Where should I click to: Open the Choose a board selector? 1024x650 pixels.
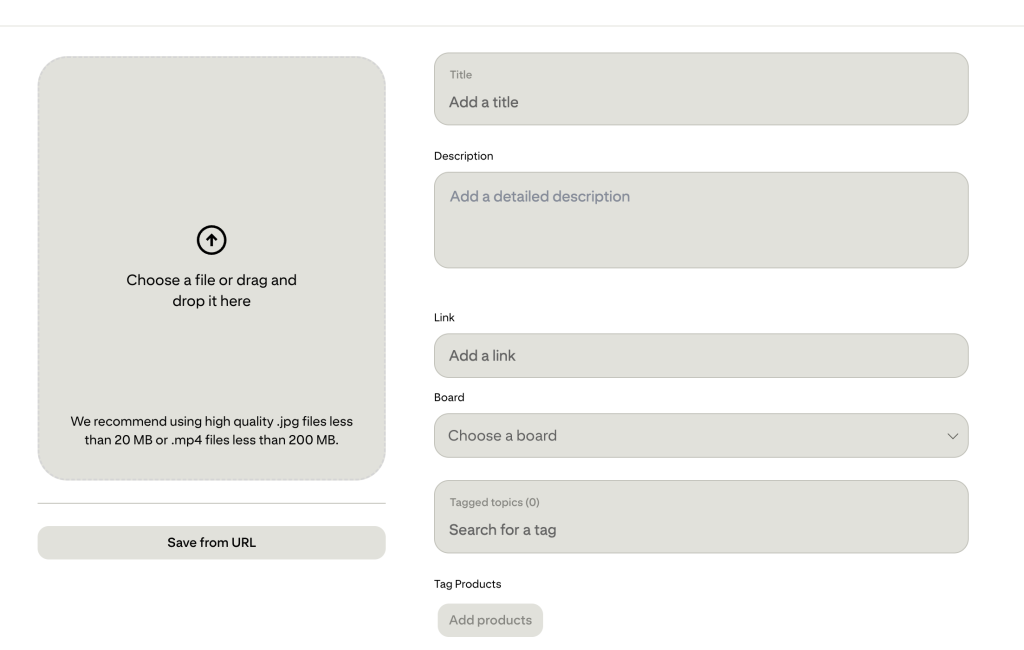[700, 435]
